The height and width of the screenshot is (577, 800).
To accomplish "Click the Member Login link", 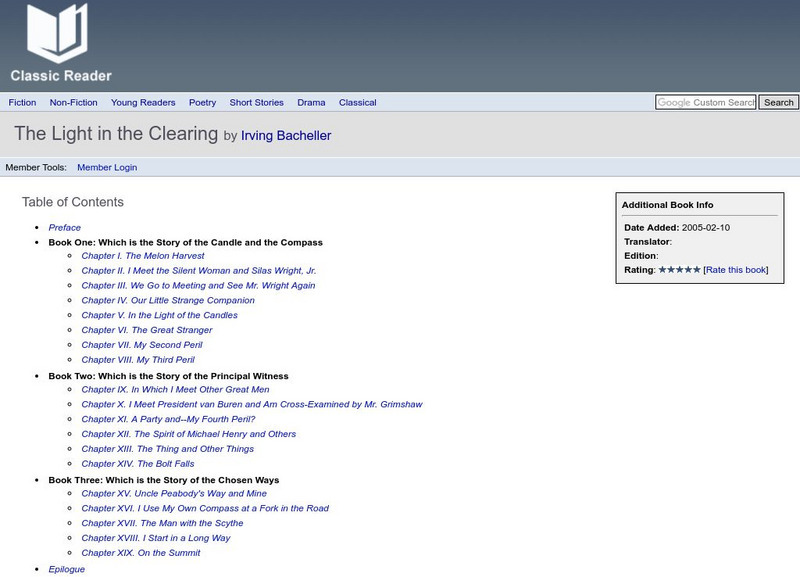I will point(107,167).
